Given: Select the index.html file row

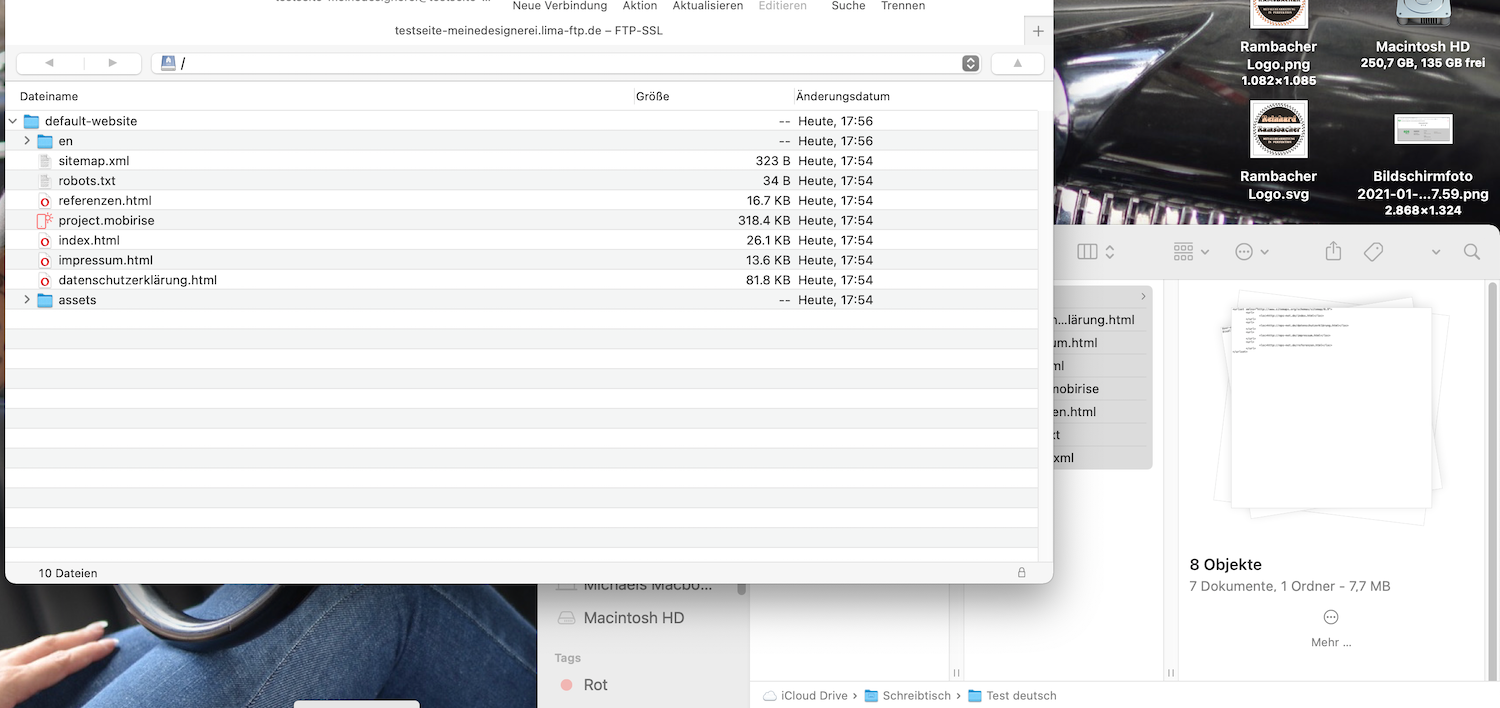Looking at the screenshot, I should 89,240.
